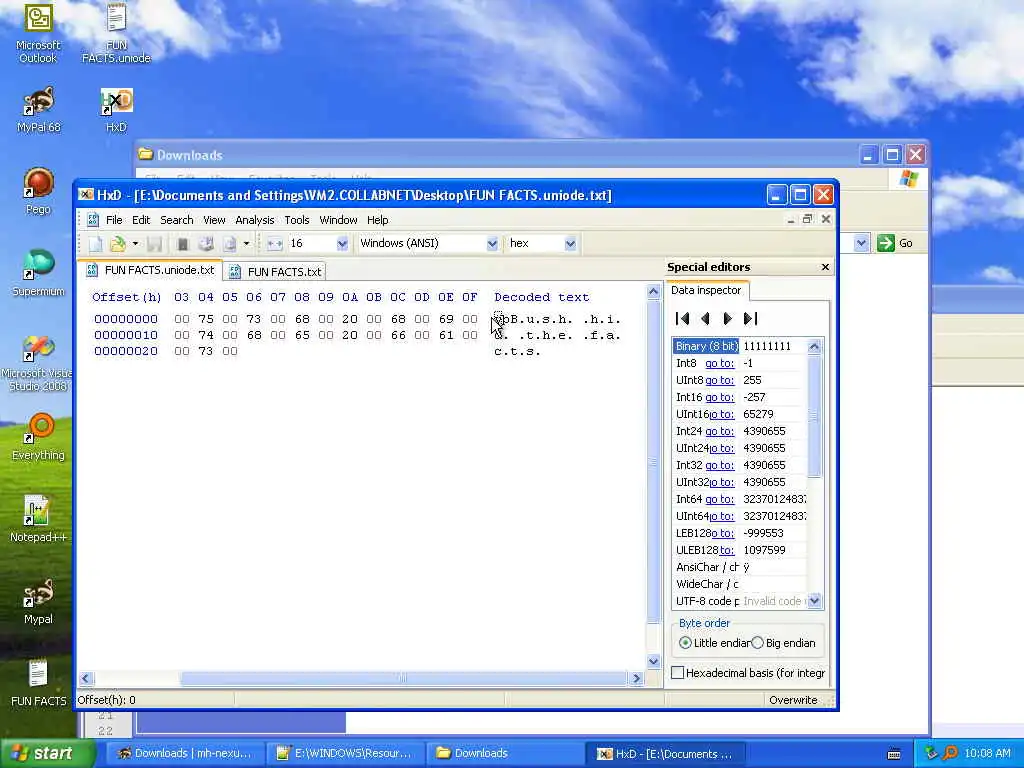
Task: Click the Overwrite mode status bar entry
Action: tap(793, 700)
